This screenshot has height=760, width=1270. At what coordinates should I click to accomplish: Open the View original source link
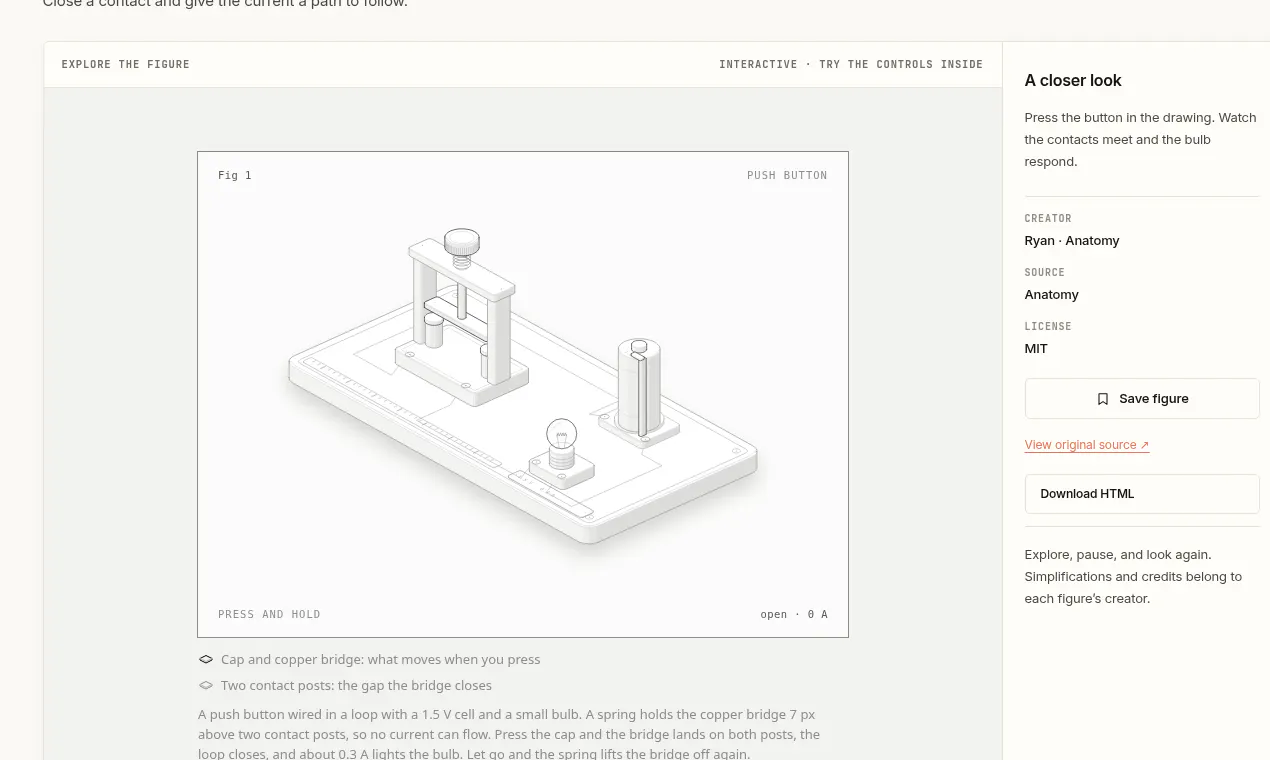[1086, 445]
